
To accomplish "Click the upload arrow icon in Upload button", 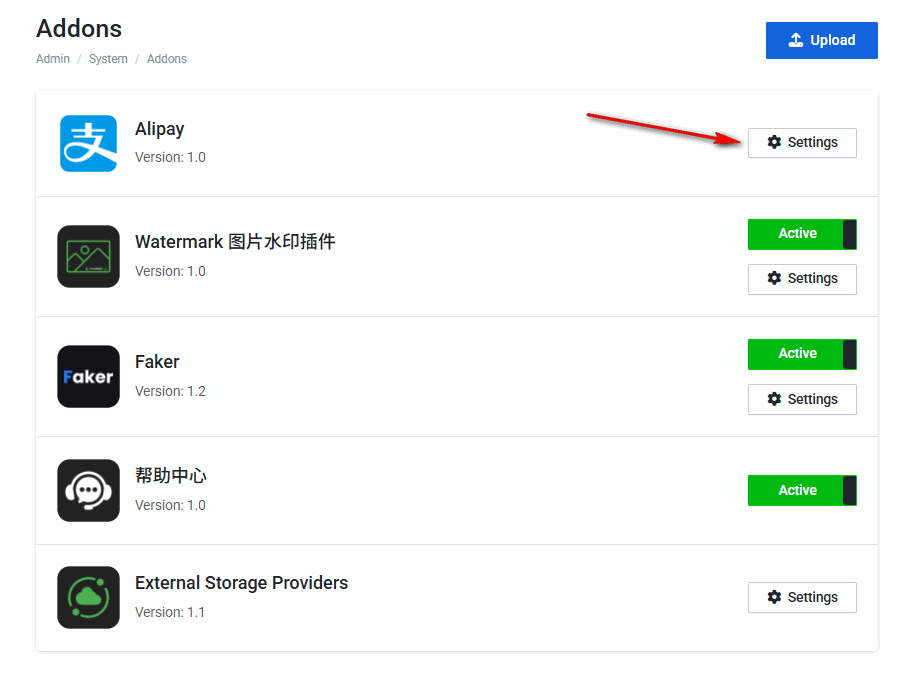I will tap(796, 40).
